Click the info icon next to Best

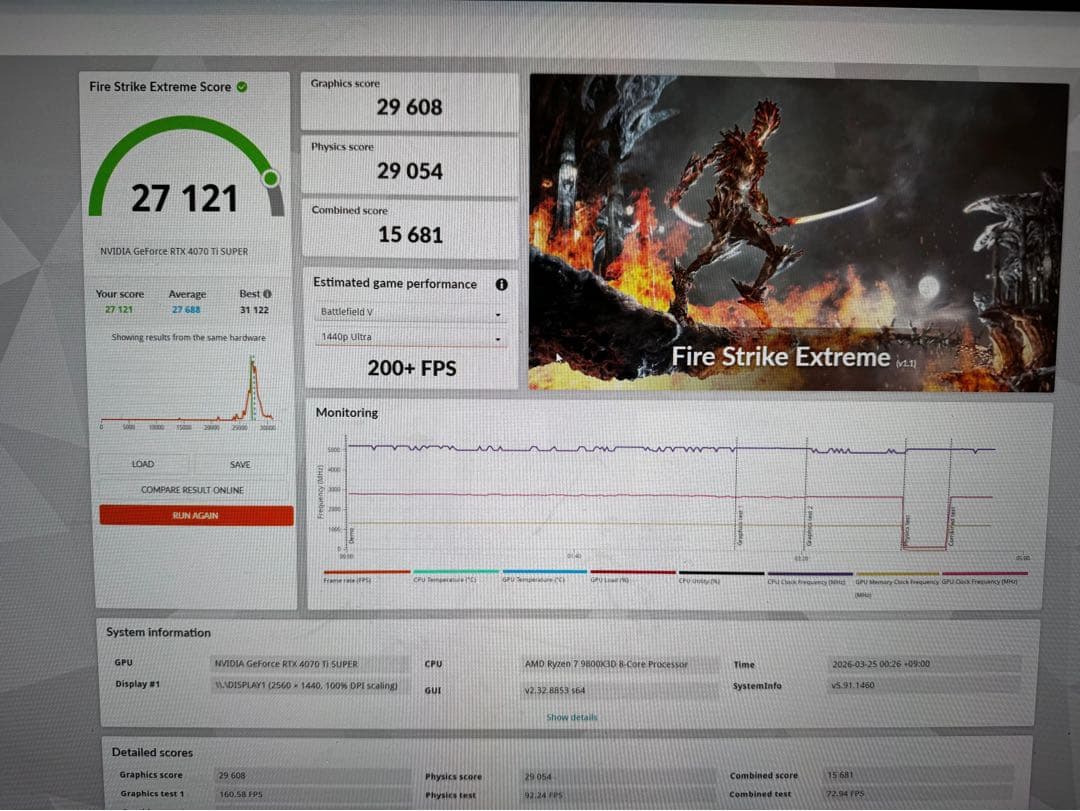click(267, 294)
